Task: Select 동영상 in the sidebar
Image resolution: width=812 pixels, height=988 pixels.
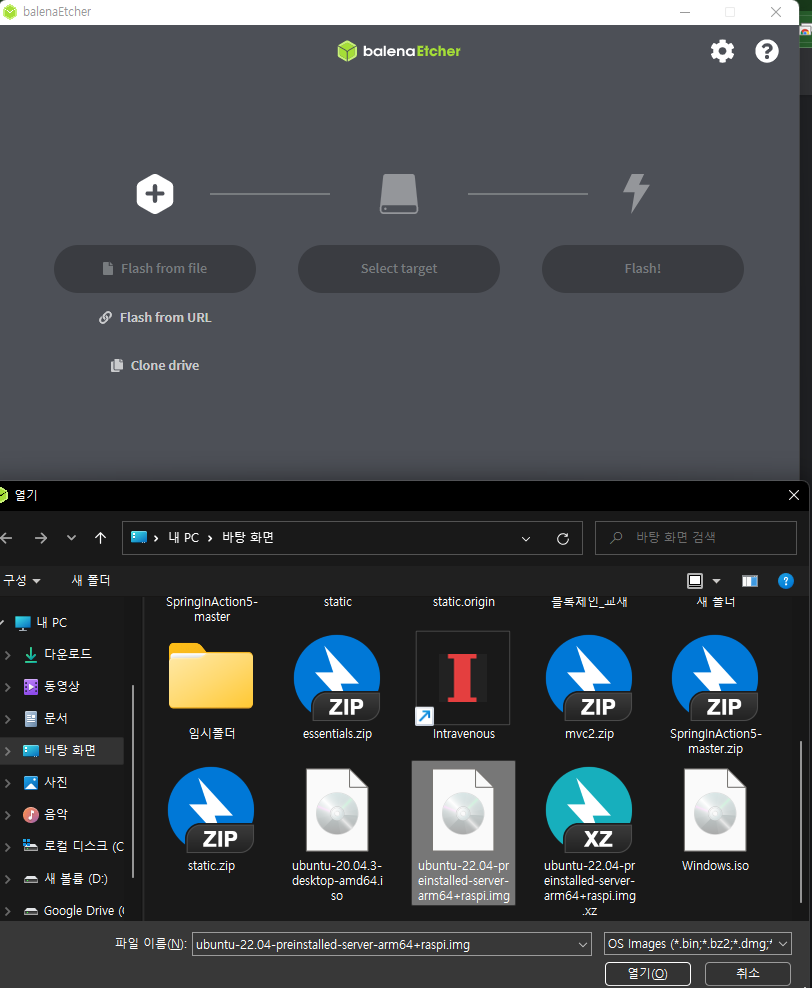Action: point(52,686)
